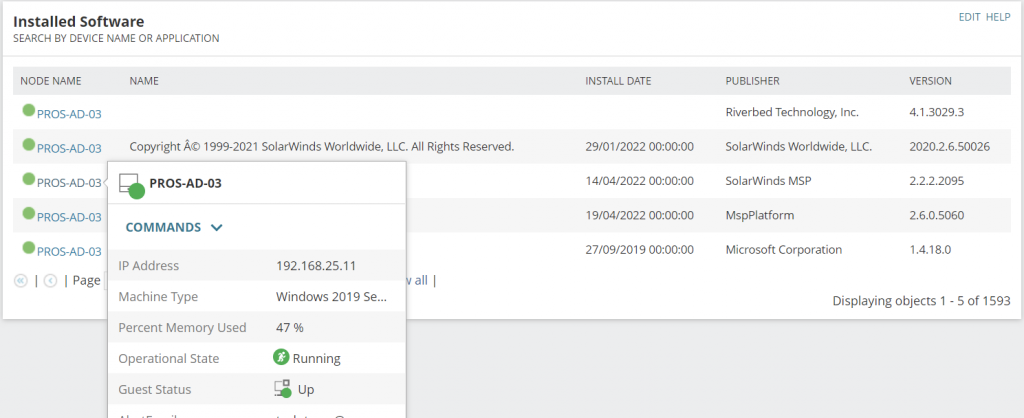1024x418 pixels.
Task: Click publisher SolarWinds Worldwide, LLC.
Action: point(799,147)
